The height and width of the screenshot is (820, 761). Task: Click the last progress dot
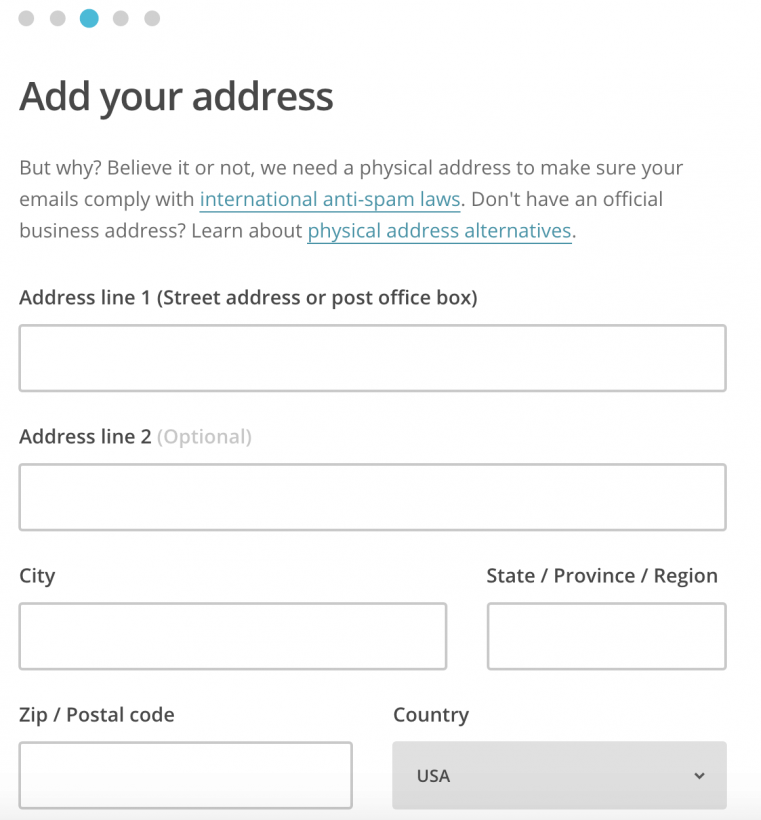[151, 18]
